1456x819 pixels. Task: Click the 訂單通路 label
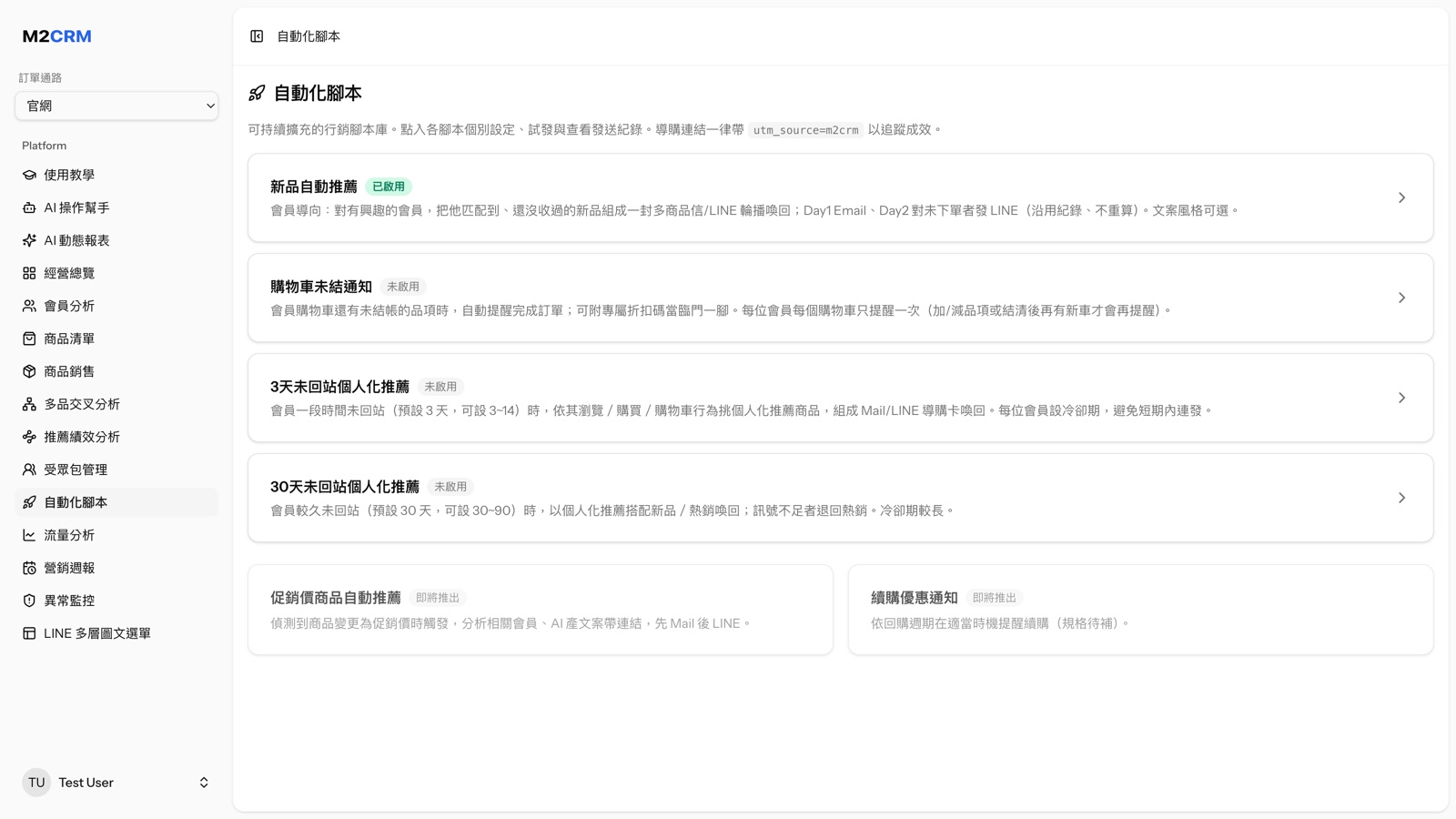pyautogui.click(x=40, y=78)
